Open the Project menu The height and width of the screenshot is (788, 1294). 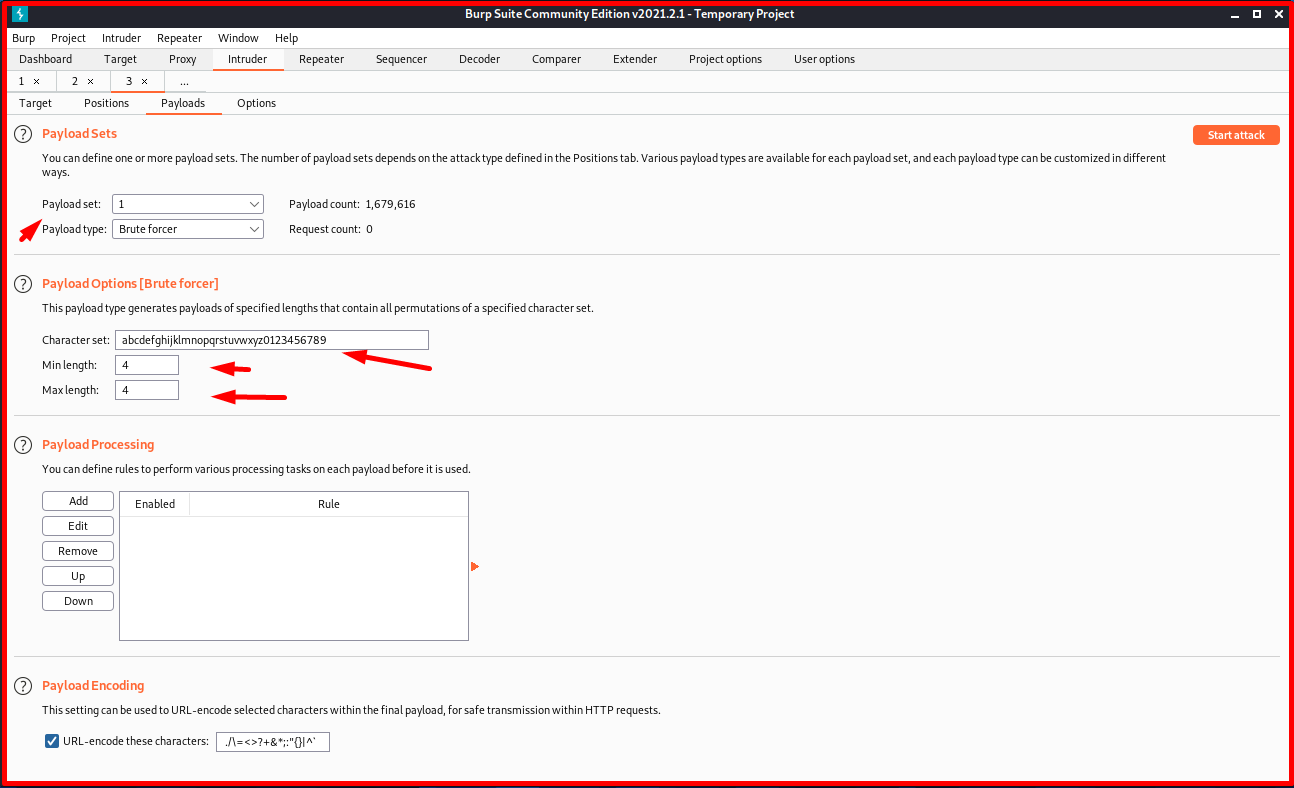69,38
